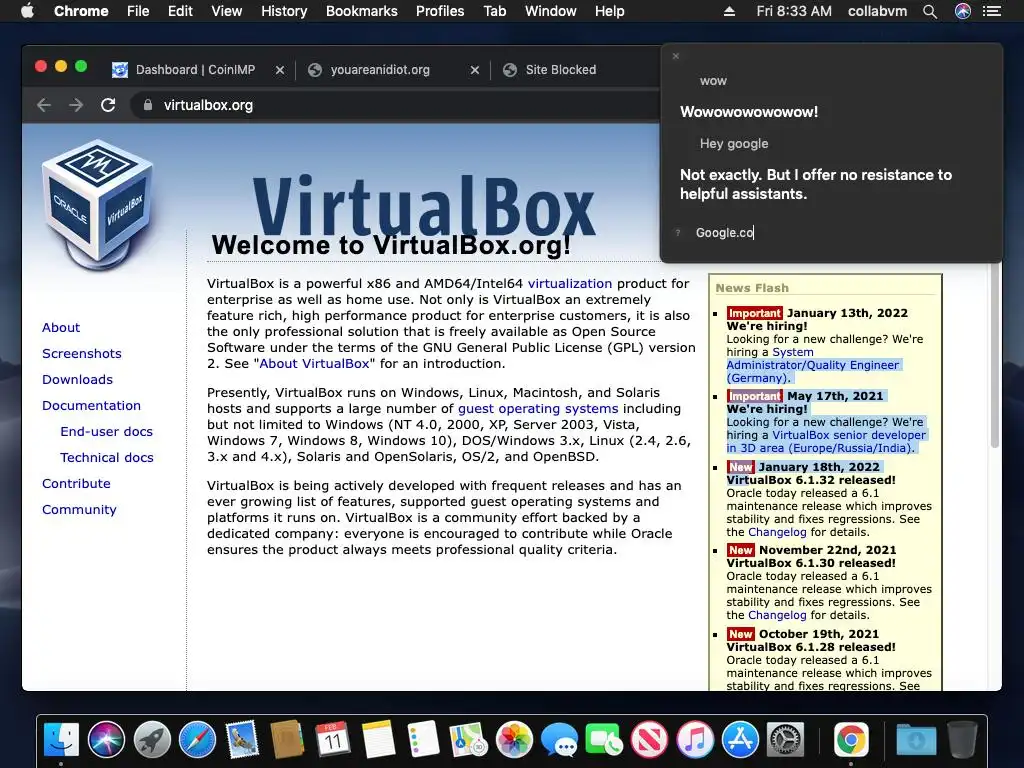Open Reminders app in dock
This screenshot has width=1024, height=768.
point(423,740)
